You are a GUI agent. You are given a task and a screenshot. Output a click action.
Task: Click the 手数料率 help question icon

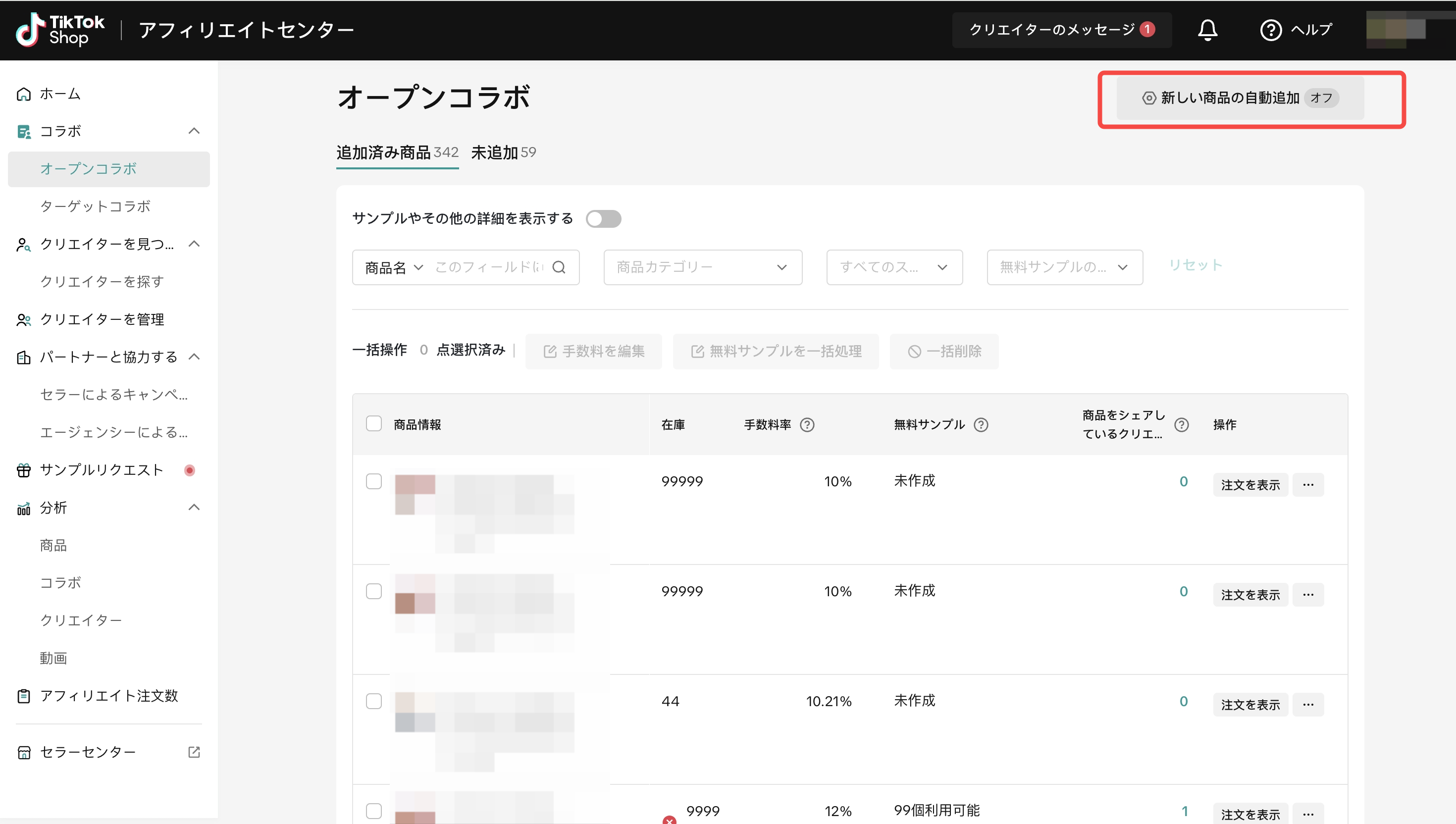point(807,424)
